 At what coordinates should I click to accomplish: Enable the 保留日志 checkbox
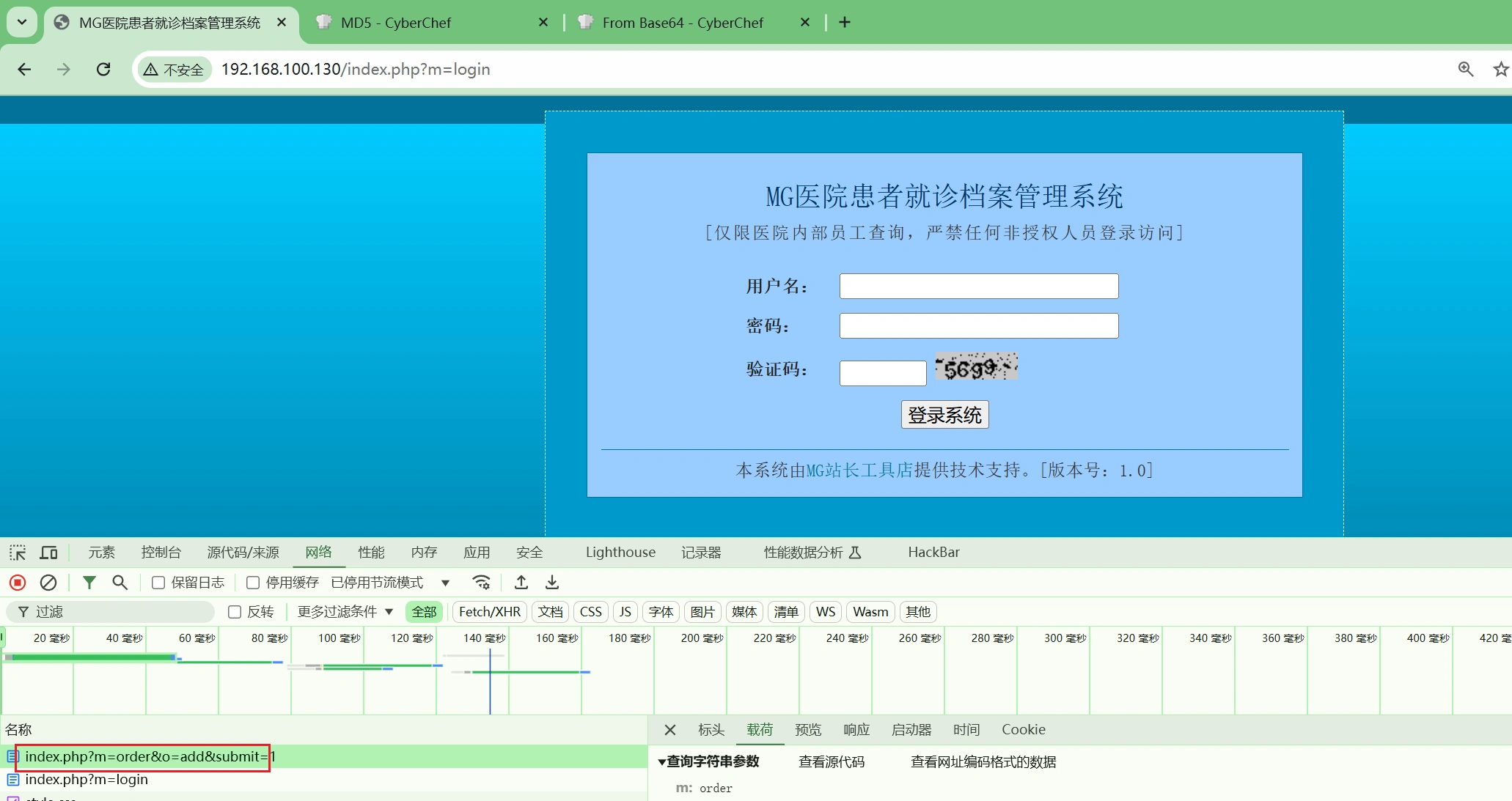tap(158, 583)
